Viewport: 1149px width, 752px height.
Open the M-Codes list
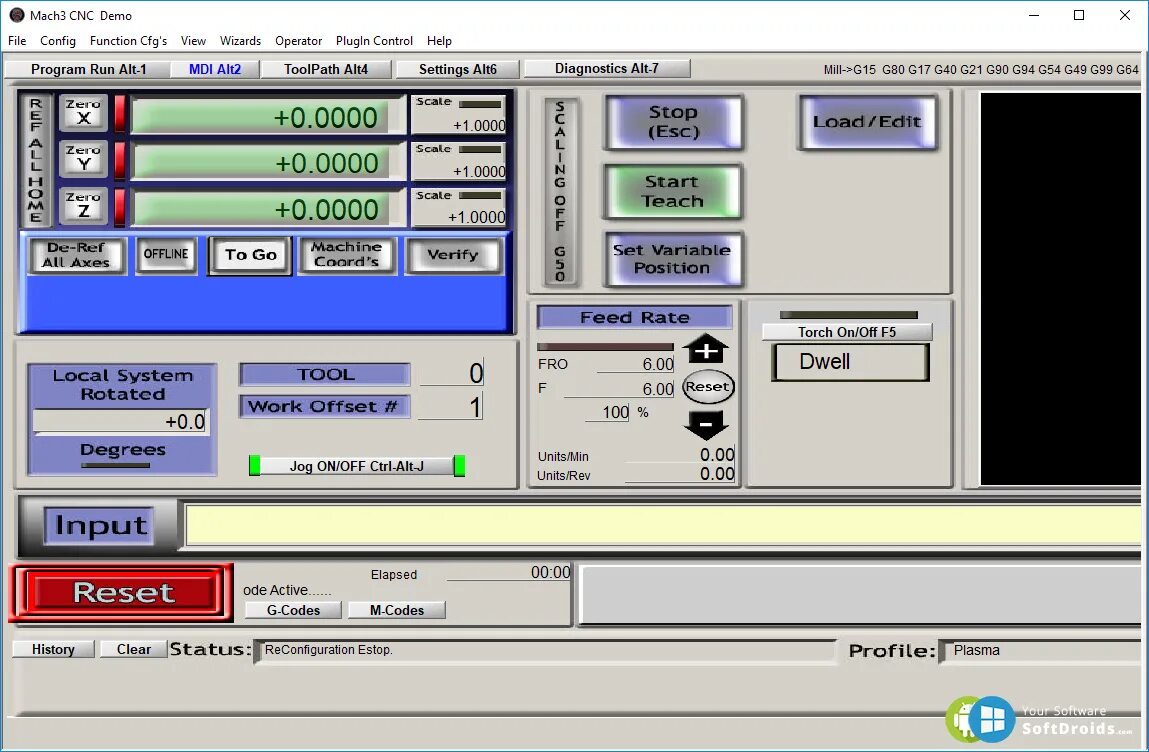click(x=396, y=611)
